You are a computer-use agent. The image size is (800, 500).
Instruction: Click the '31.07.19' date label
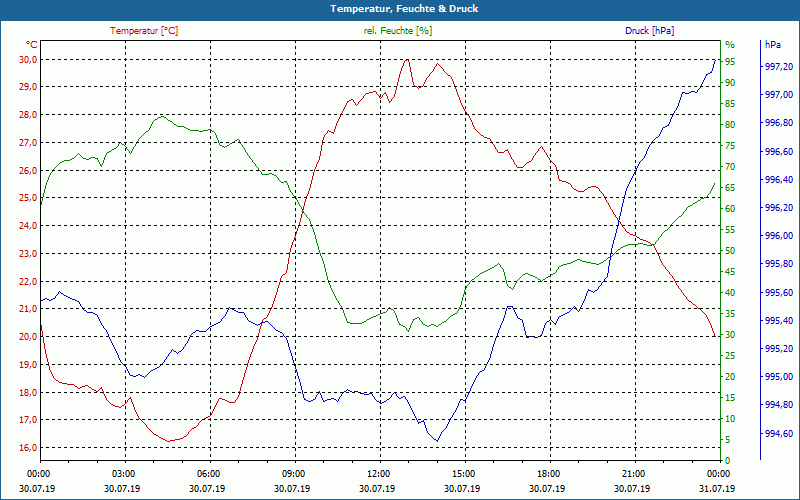click(717, 488)
